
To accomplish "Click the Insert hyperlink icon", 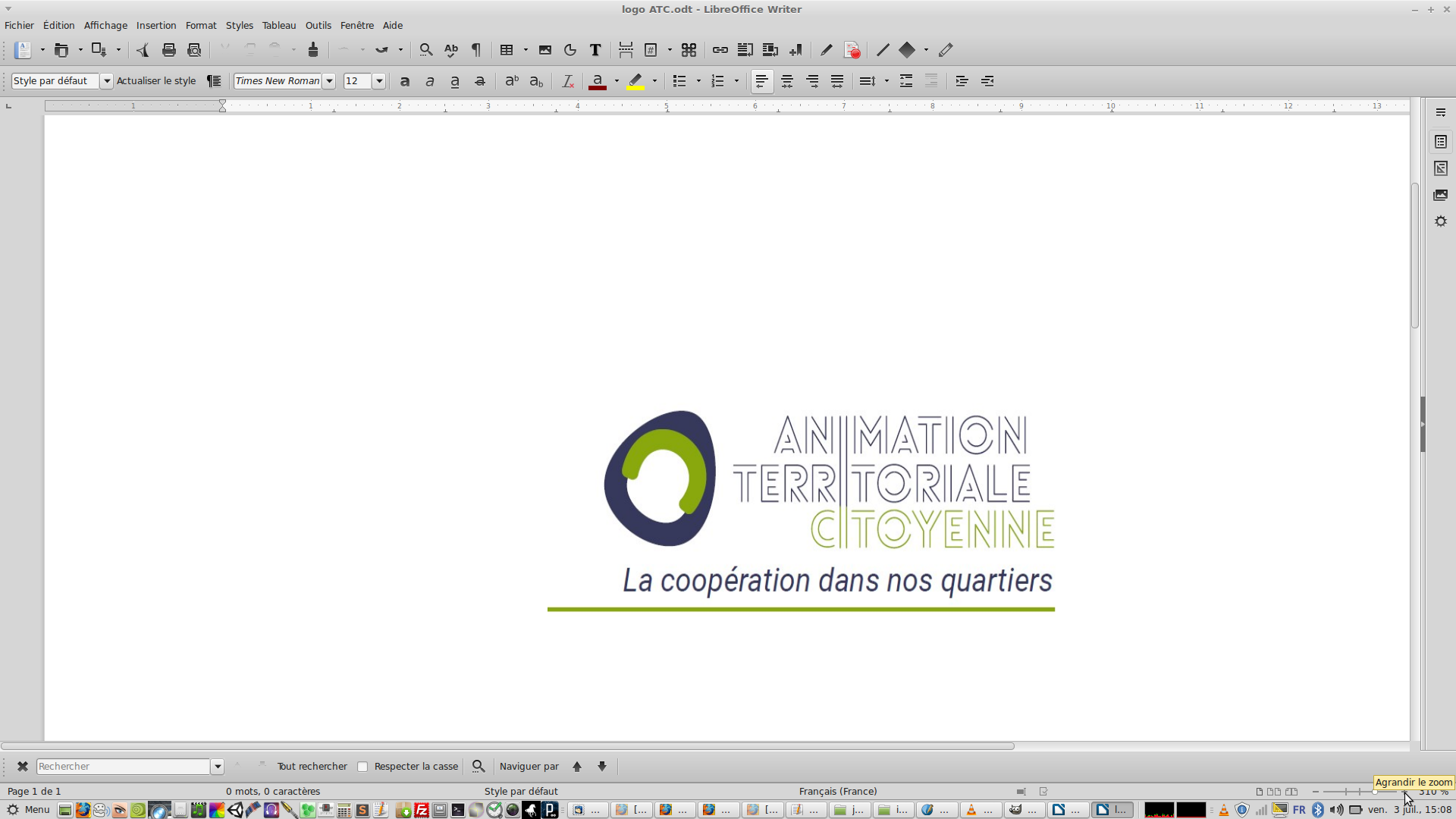I will 720,50.
